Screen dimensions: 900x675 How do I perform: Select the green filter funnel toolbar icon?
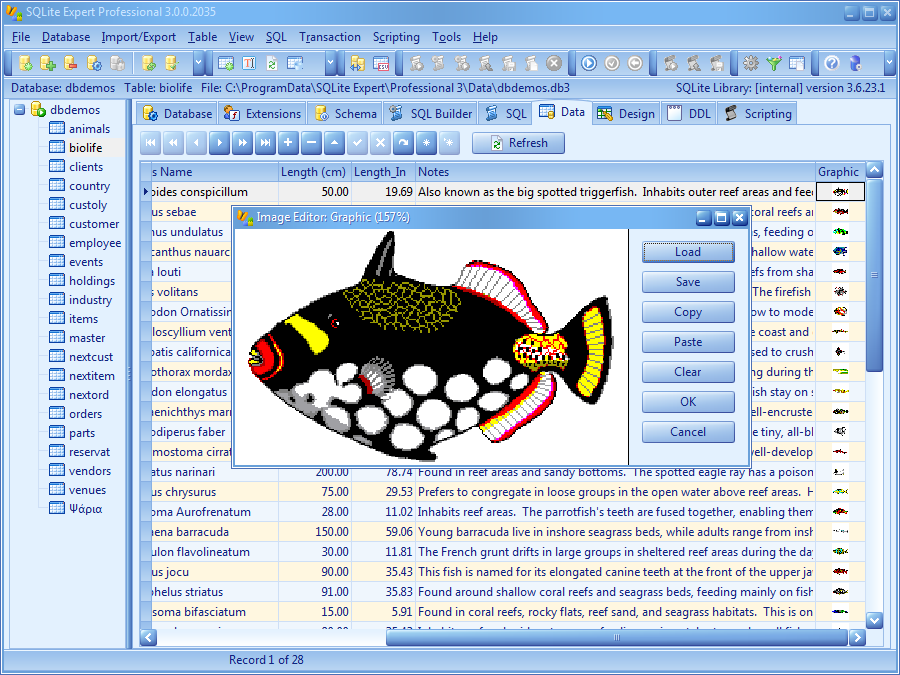pyautogui.click(x=774, y=64)
